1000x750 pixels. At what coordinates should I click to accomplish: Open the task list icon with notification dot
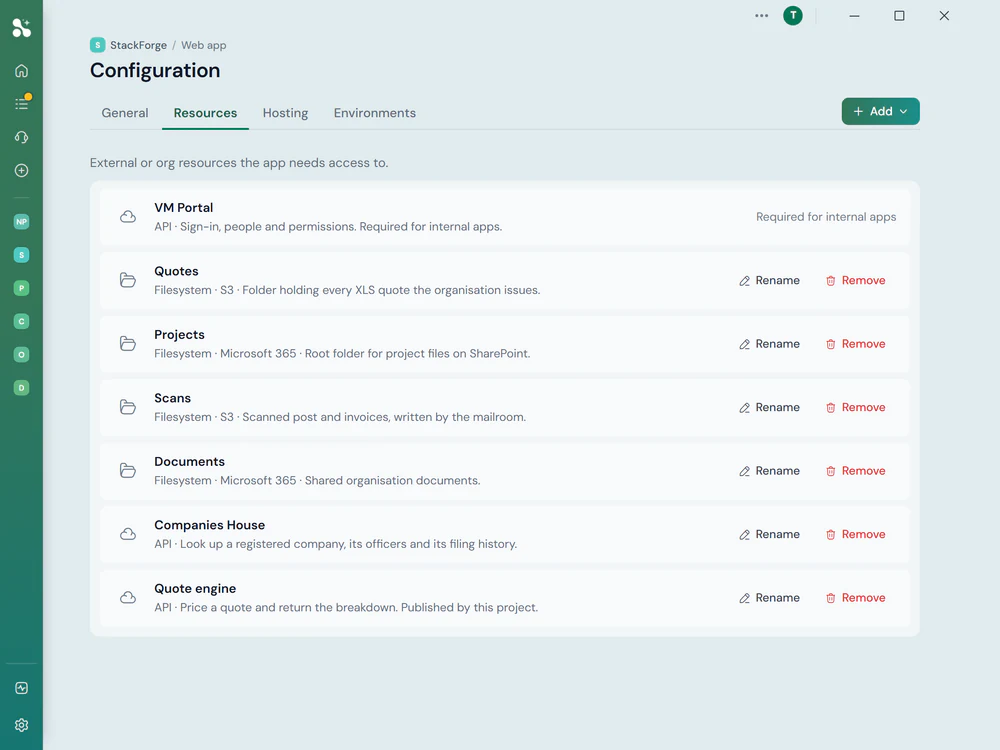click(22, 103)
